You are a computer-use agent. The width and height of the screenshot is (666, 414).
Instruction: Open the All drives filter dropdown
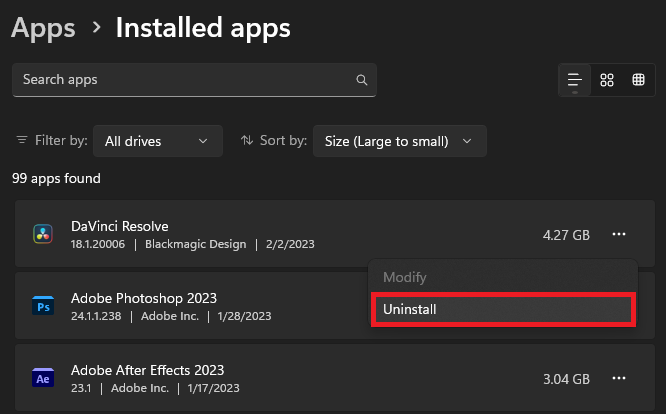pos(157,141)
